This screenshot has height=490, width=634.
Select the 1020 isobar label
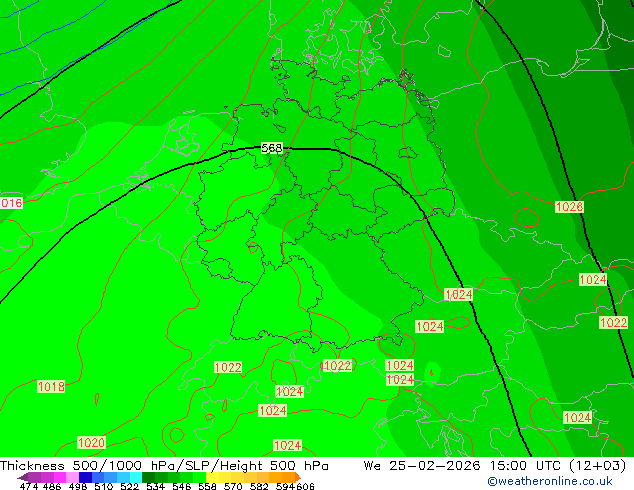click(x=91, y=442)
